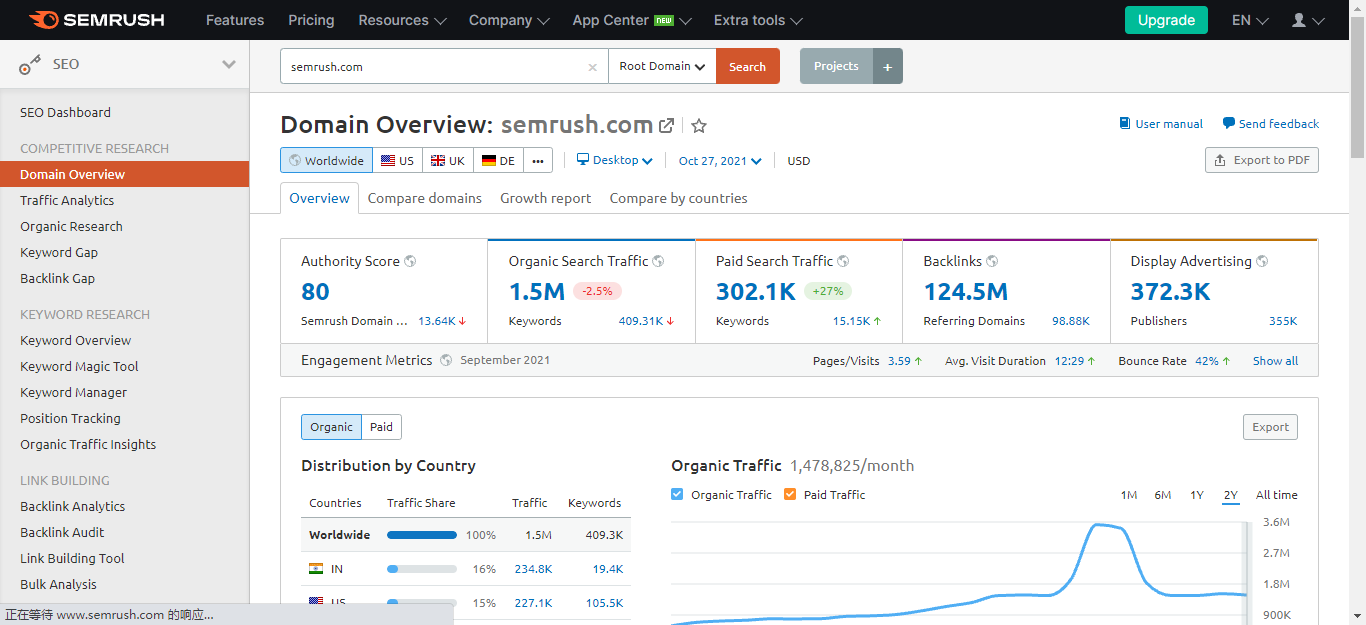The width and height of the screenshot is (1366, 625).
Task: Switch distribution view to Paid
Action: click(x=381, y=427)
